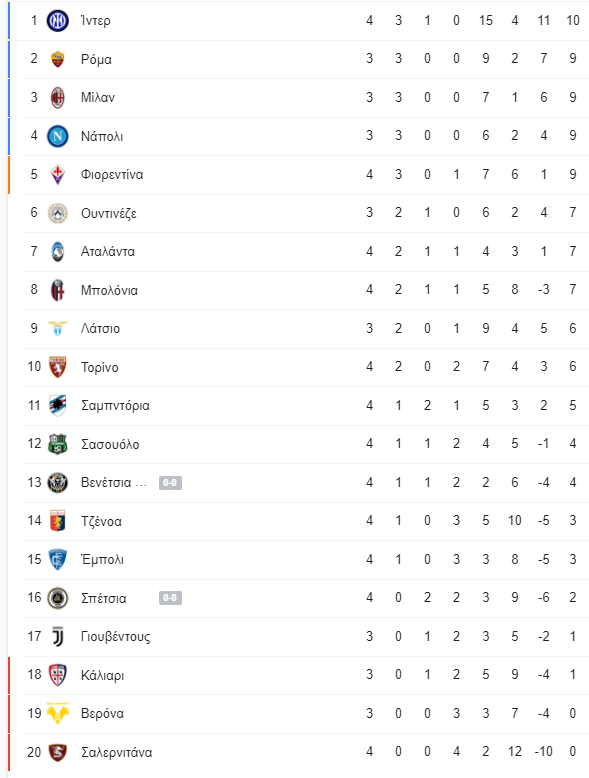This screenshot has height=778, width=589.
Task: Select the Σασουόλο row name
Action: [x=110, y=444]
